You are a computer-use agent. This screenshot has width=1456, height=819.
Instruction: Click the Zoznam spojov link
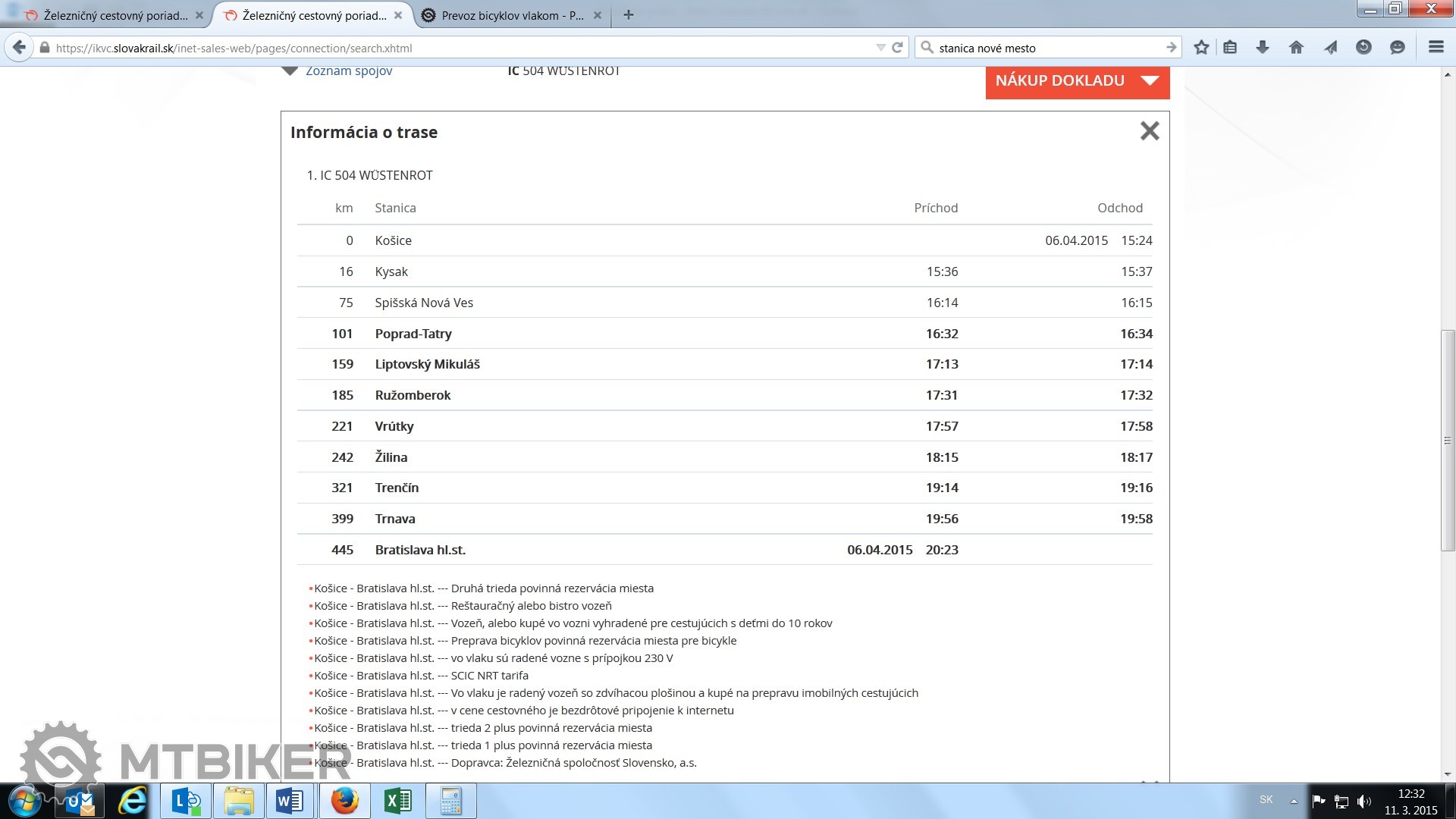[349, 71]
